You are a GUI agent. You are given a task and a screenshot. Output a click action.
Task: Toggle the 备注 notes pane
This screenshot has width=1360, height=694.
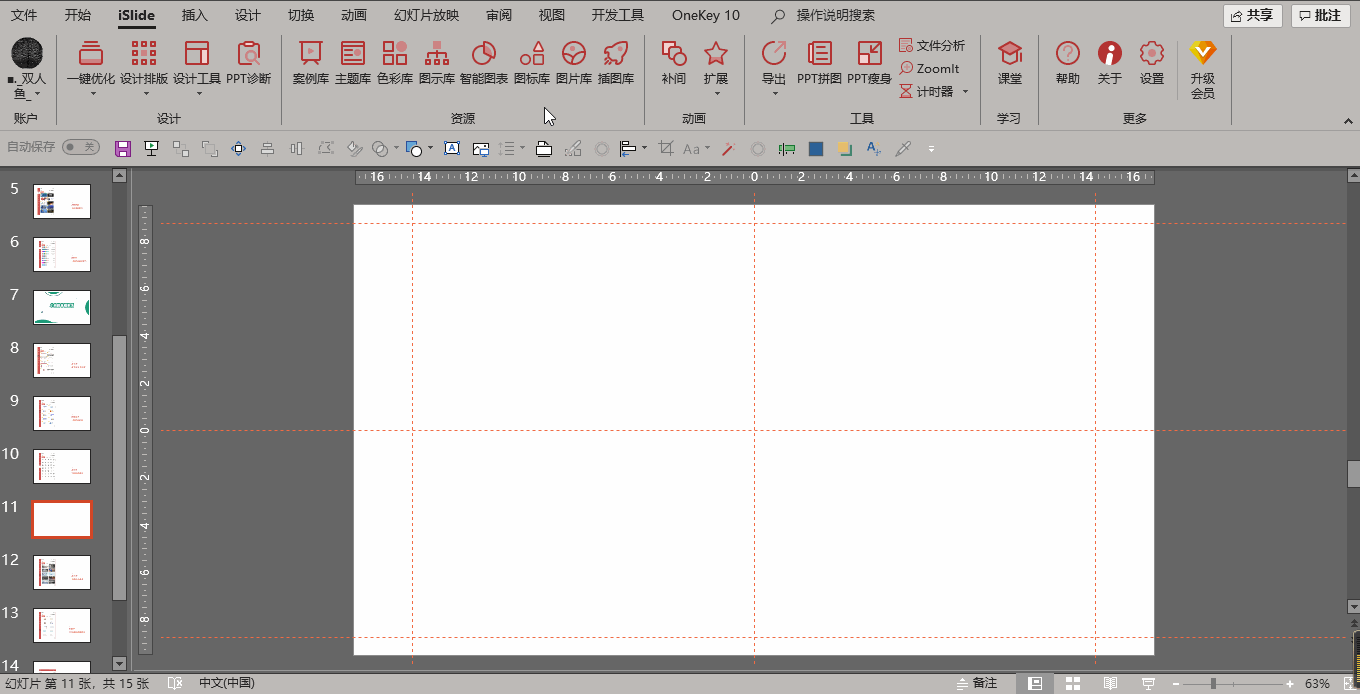tap(977, 683)
